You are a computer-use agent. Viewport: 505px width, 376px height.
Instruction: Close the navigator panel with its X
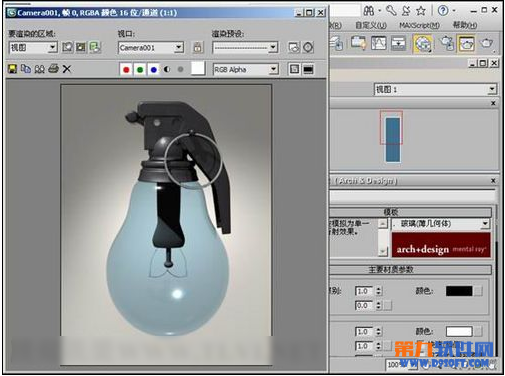point(493,103)
